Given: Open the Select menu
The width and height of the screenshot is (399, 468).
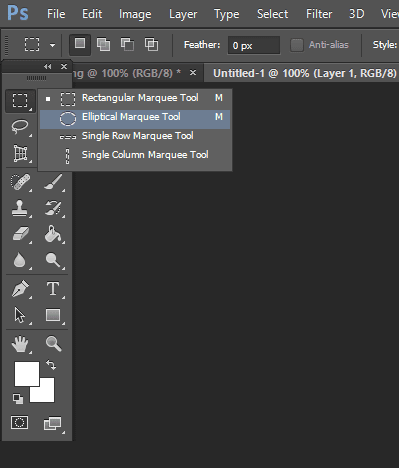Looking at the screenshot, I should pos(272,14).
